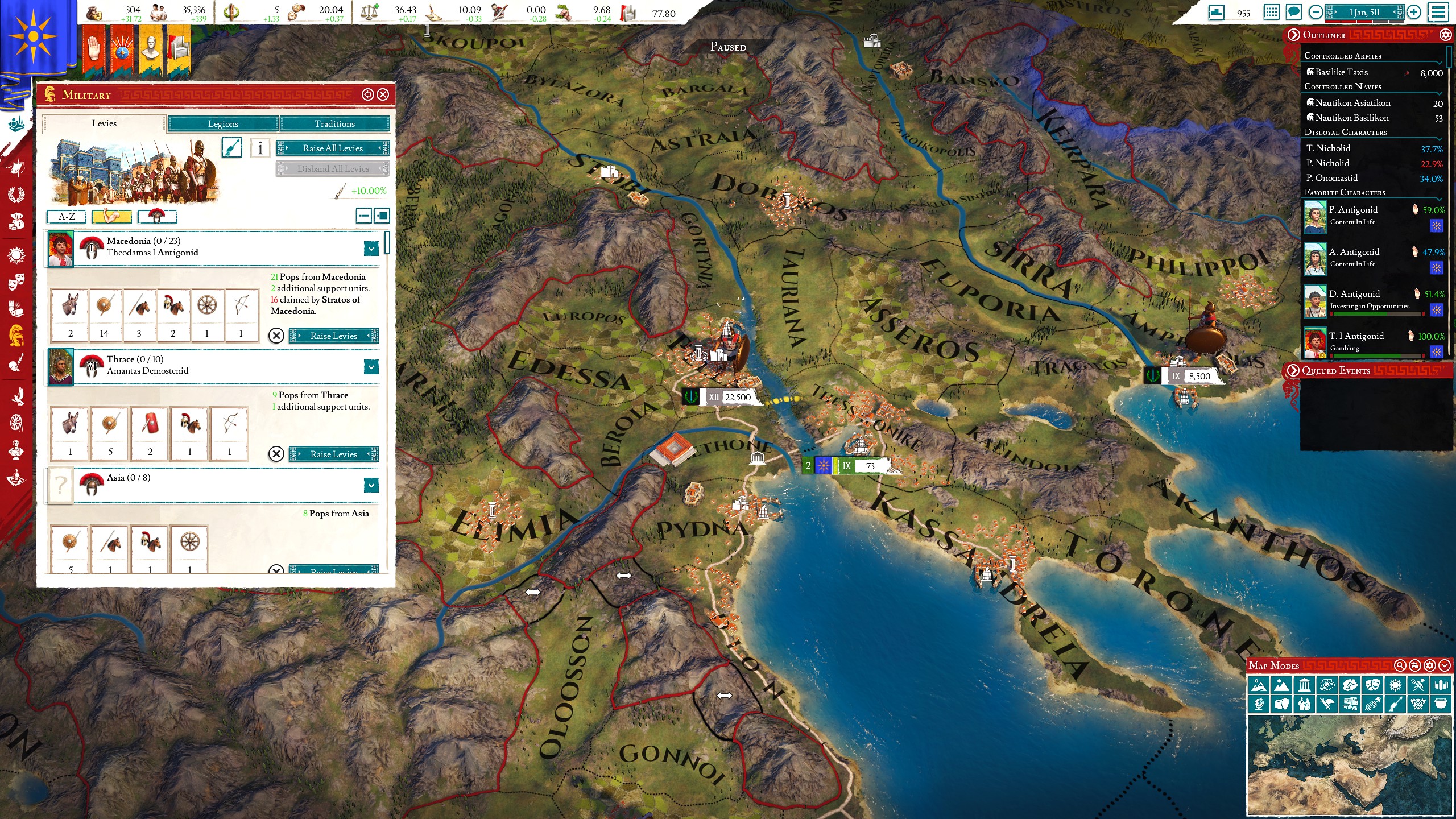Switch to the Levies tab
1456x819 pixels.
(104, 123)
